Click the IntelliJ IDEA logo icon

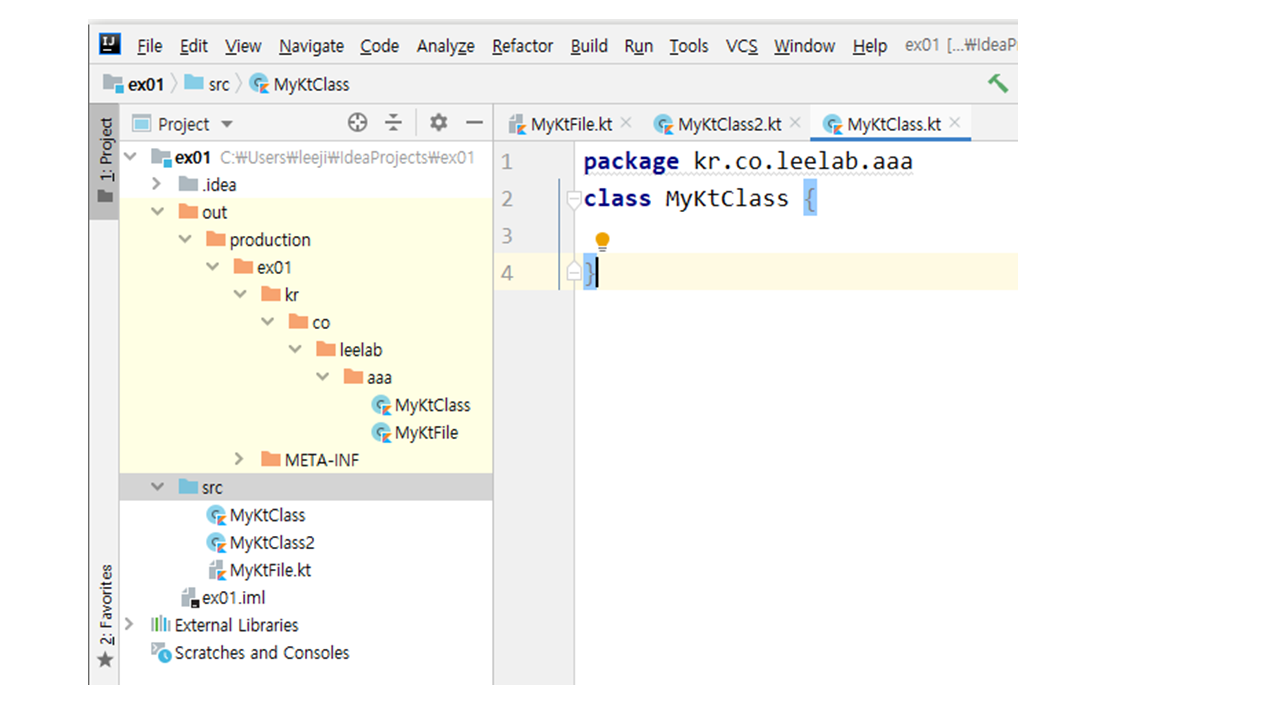(110, 45)
